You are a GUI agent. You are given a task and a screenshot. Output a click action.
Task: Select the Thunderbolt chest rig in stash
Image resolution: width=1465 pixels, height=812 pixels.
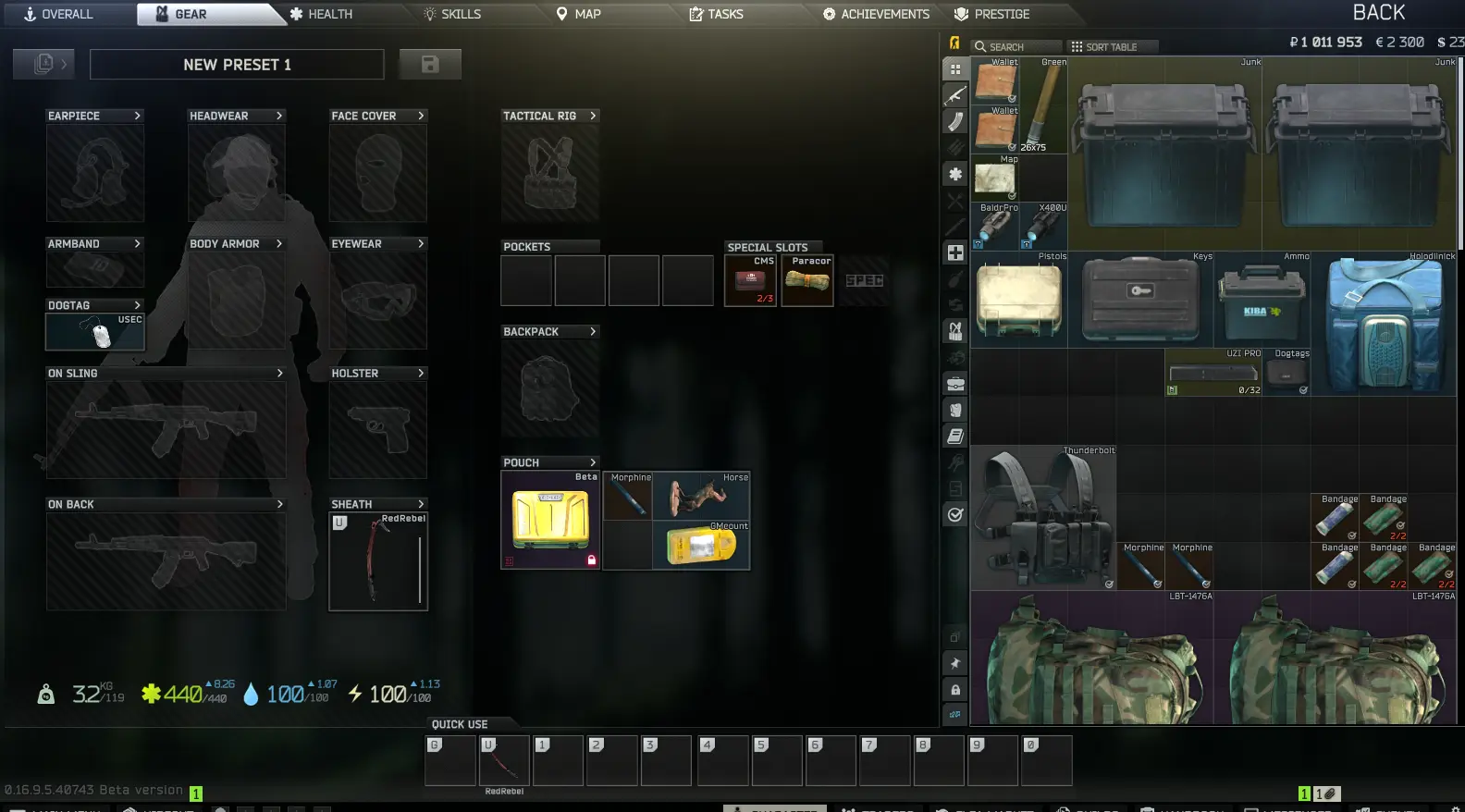coord(1044,518)
